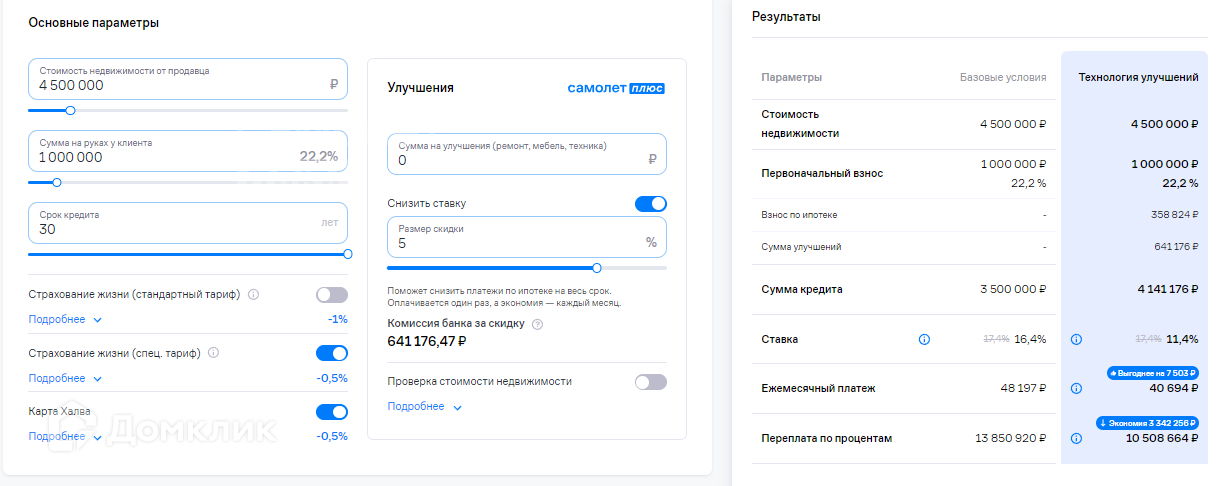Click info icon beside 40 694 ₽ monthly payment
The height and width of the screenshot is (486, 1228).
coord(1076,388)
